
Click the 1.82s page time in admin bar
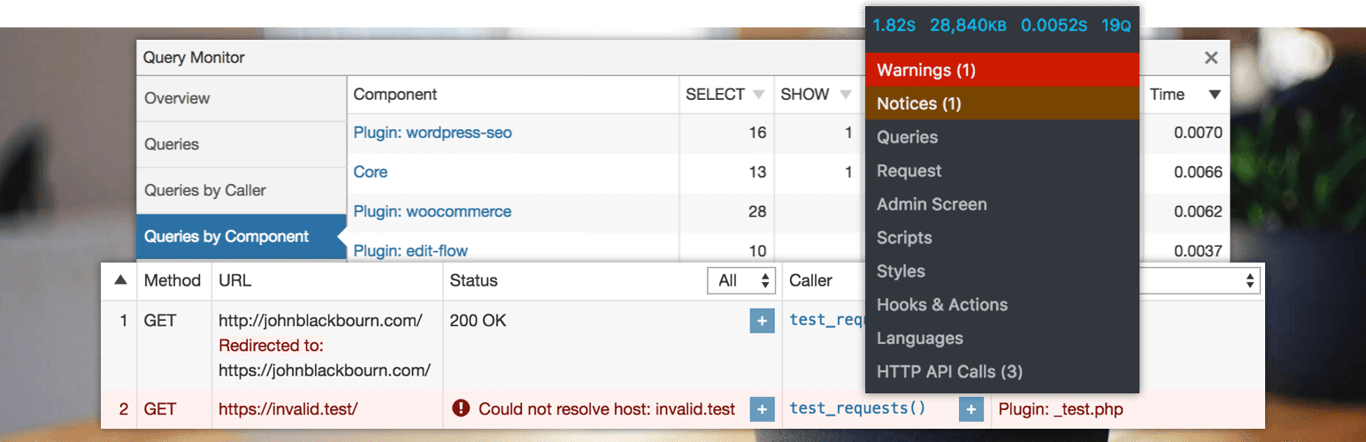(x=893, y=25)
